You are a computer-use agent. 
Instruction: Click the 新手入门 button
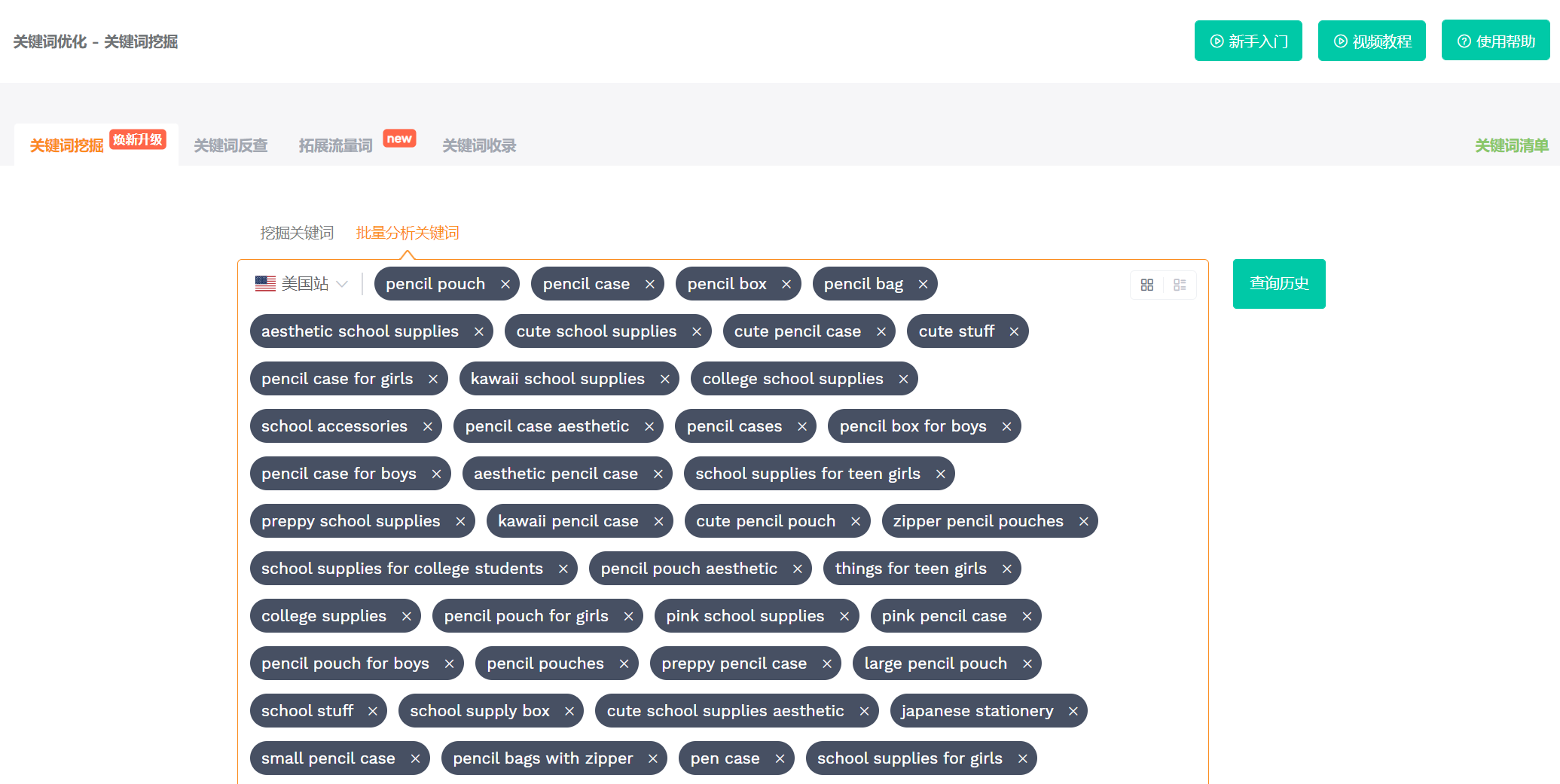pyautogui.click(x=1248, y=41)
